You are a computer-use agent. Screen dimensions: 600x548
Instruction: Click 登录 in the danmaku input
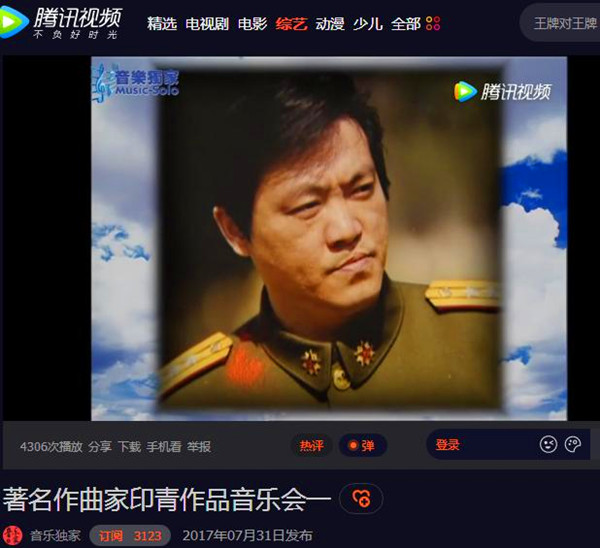(x=447, y=445)
